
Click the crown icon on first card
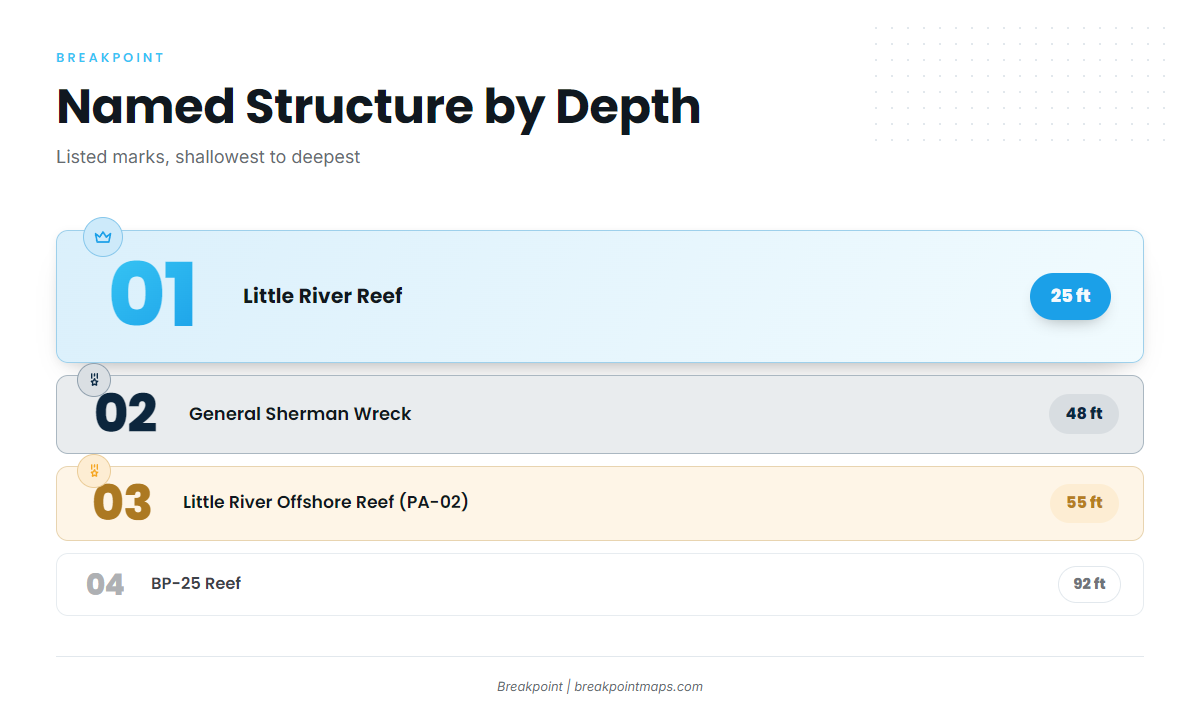click(x=103, y=237)
